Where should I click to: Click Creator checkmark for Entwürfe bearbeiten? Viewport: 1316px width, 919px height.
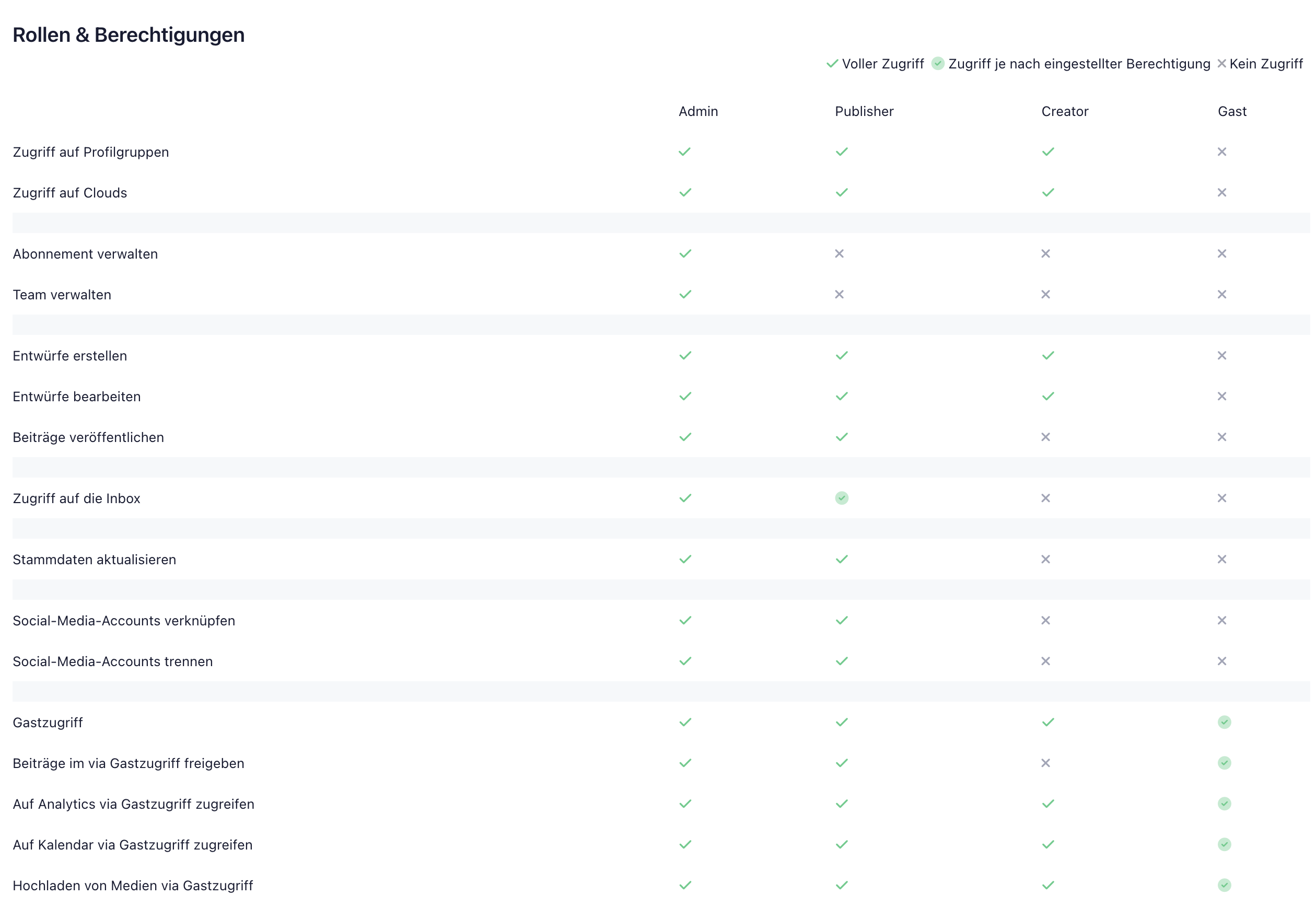coord(1048,397)
